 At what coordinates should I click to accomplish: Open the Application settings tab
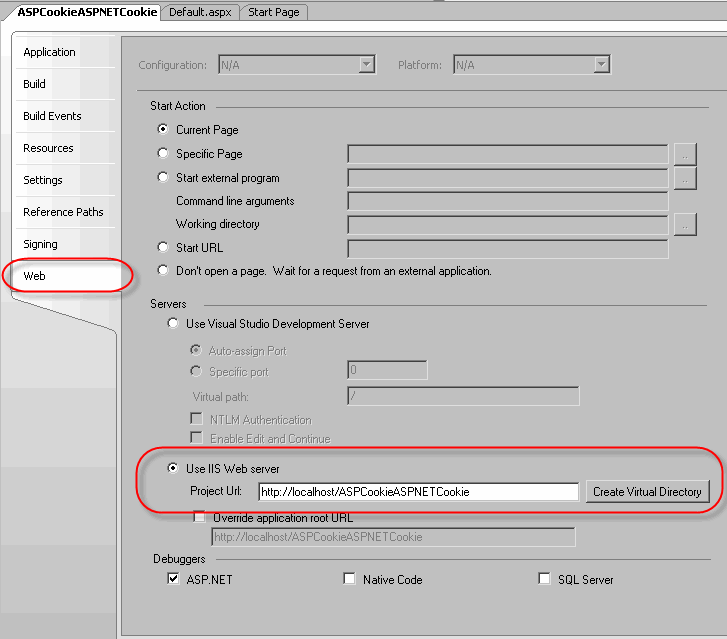pos(49,52)
